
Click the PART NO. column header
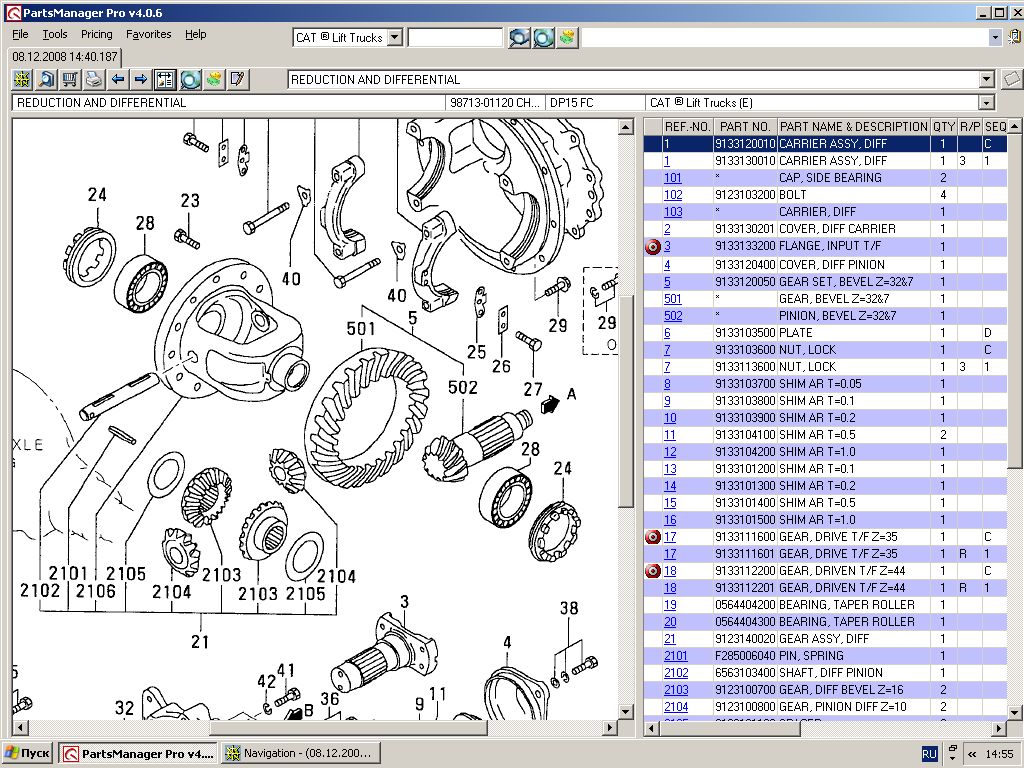(745, 127)
